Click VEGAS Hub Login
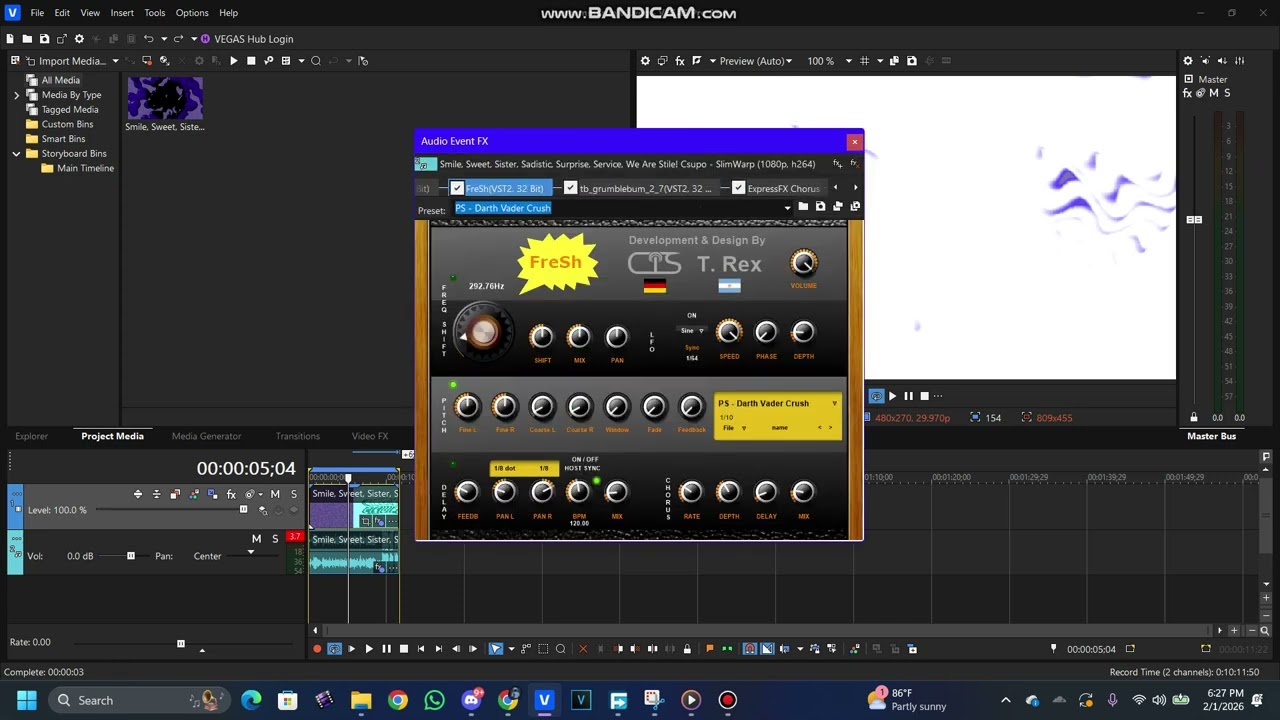 pyautogui.click(x=247, y=39)
